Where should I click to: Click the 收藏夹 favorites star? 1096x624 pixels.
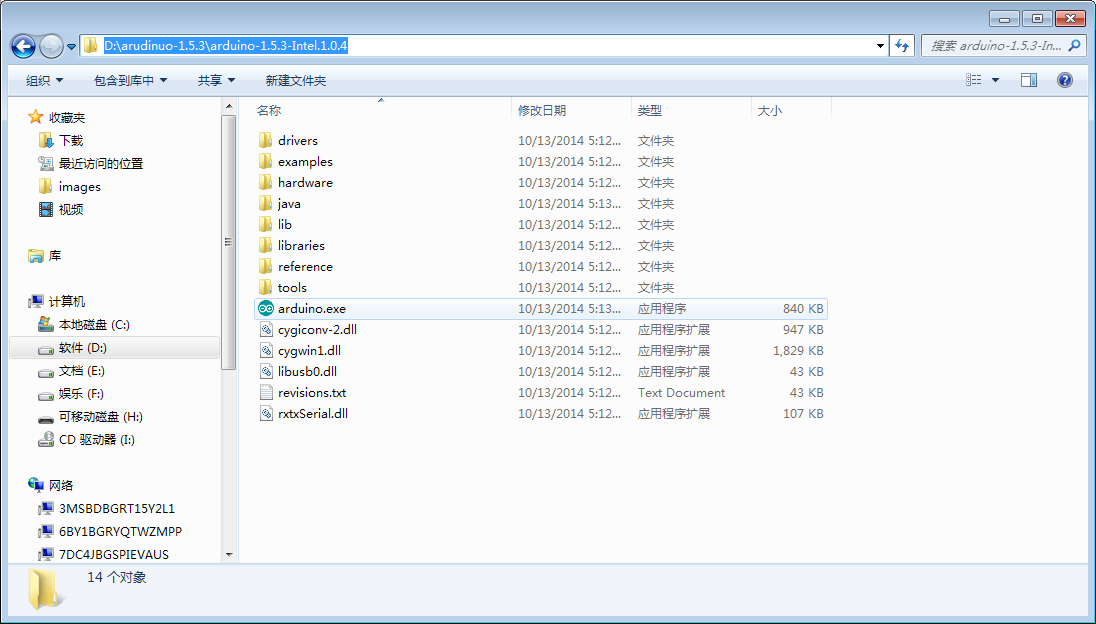[36, 117]
